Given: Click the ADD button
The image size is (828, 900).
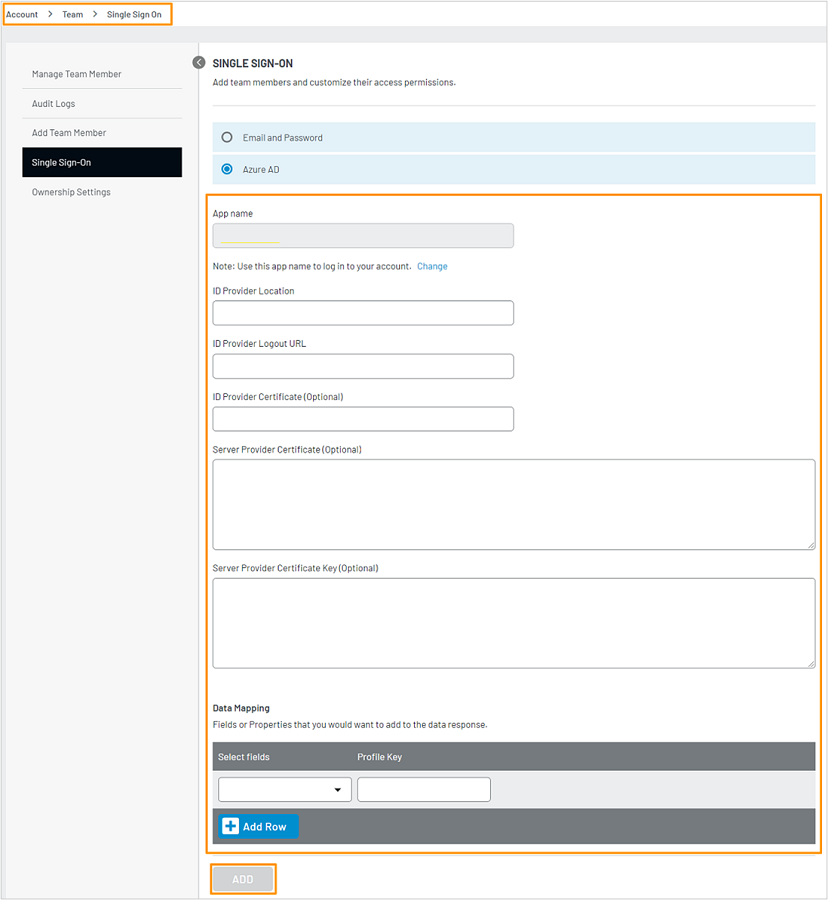Looking at the screenshot, I should coord(243,878).
